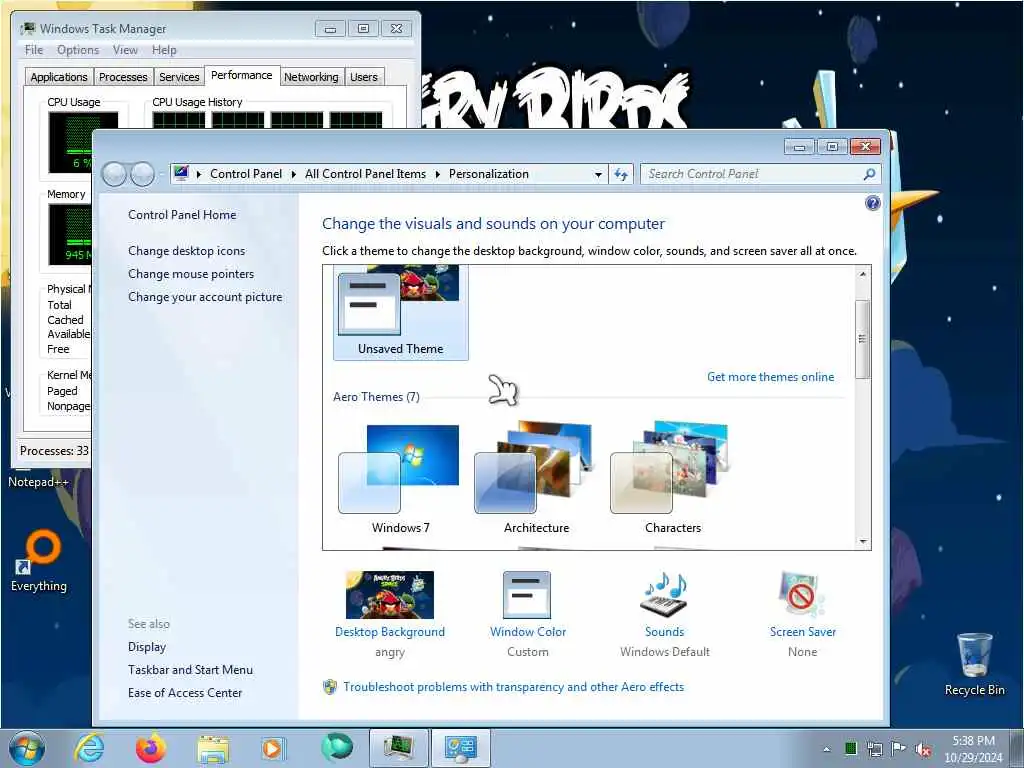Screen dimensions: 1024x768
Task: Launch Internet Explorer from the taskbar
Action: coord(89,748)
